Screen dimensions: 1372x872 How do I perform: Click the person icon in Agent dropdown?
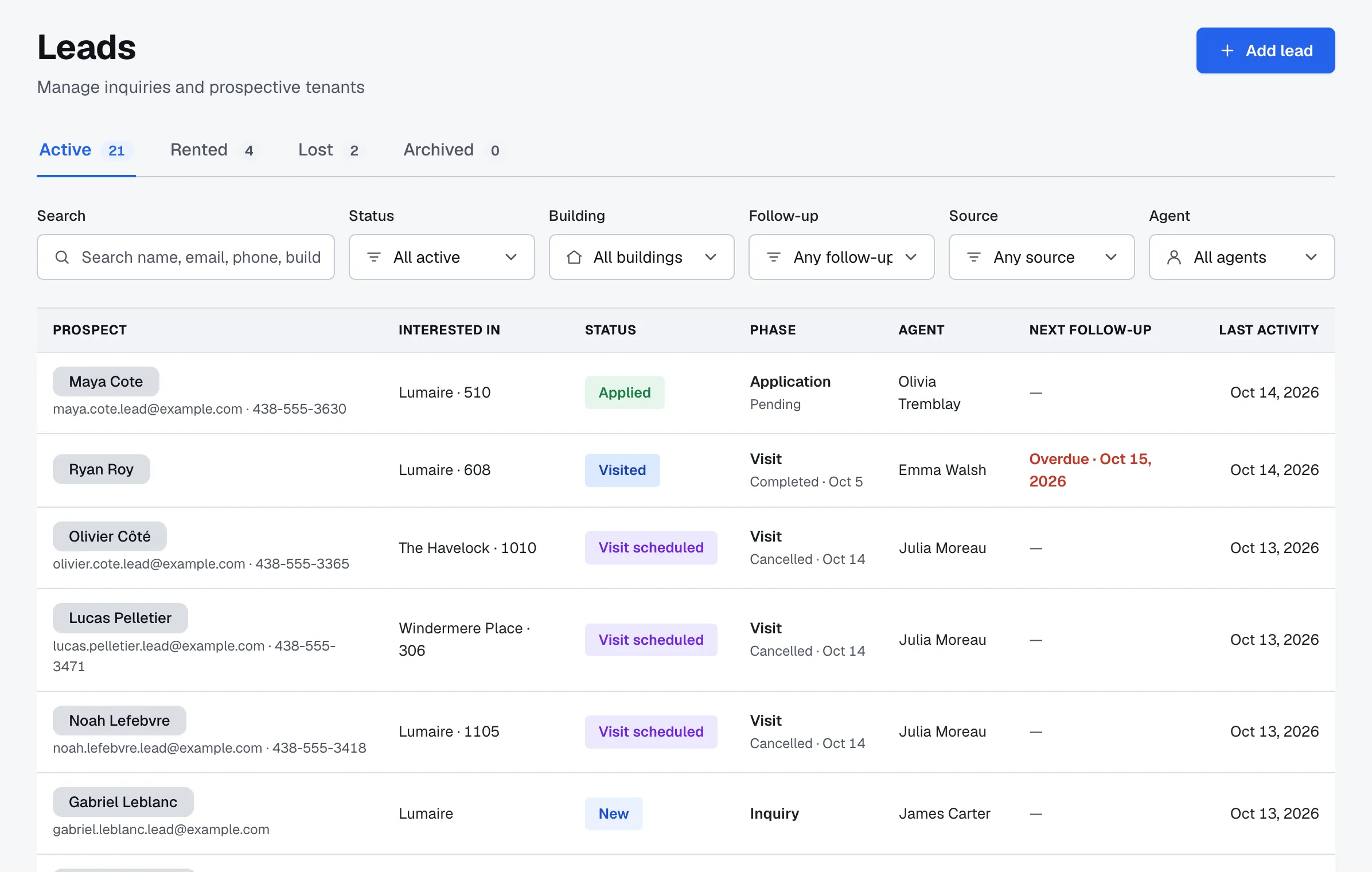click(x=1174, y=257)
